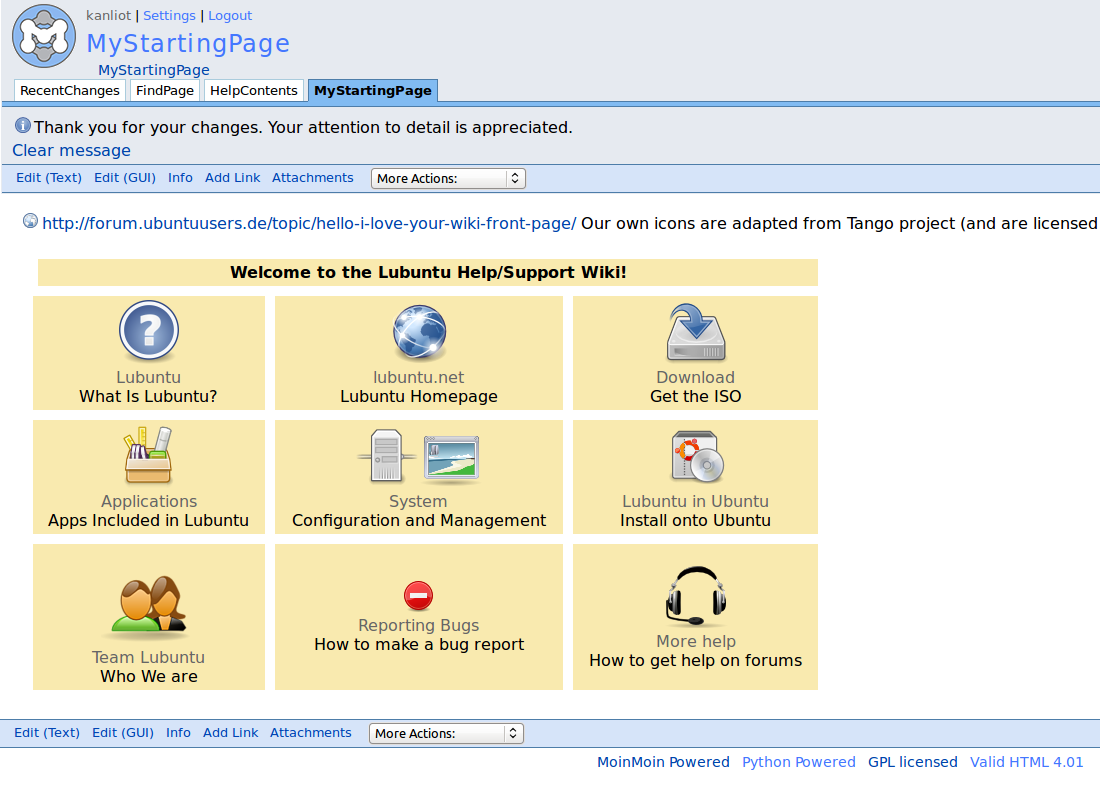Click the System computer and monitor icon
This screenshot has width=1100, height=787.
click(x=419, y=457)
